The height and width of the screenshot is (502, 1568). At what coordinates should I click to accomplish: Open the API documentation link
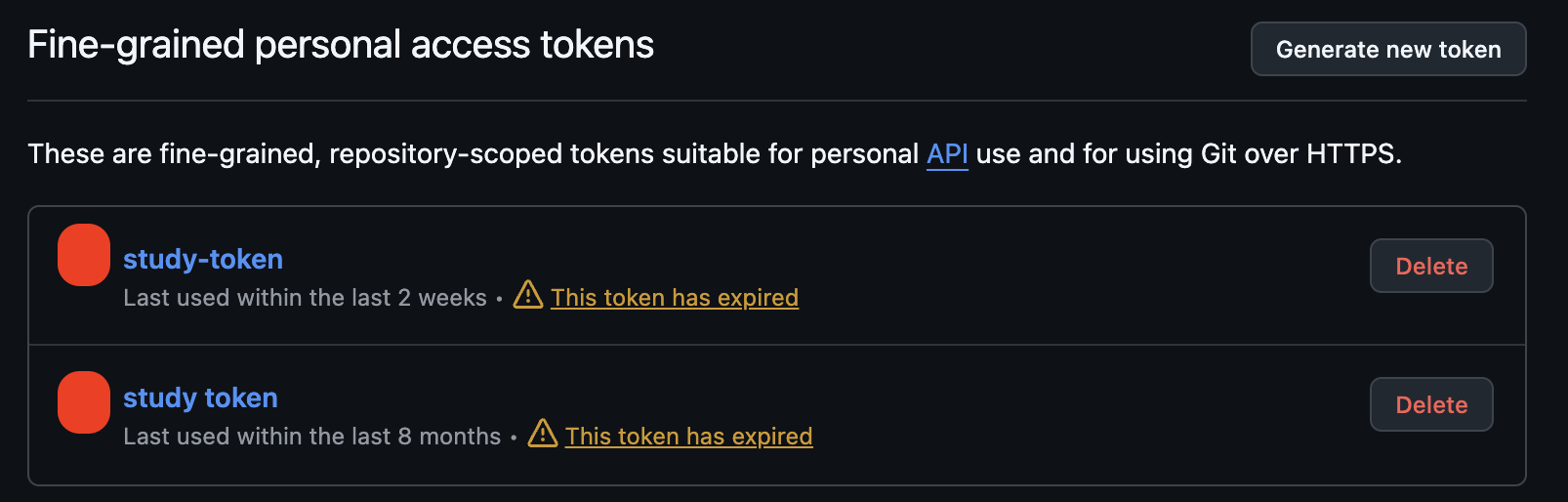point(947,154)
